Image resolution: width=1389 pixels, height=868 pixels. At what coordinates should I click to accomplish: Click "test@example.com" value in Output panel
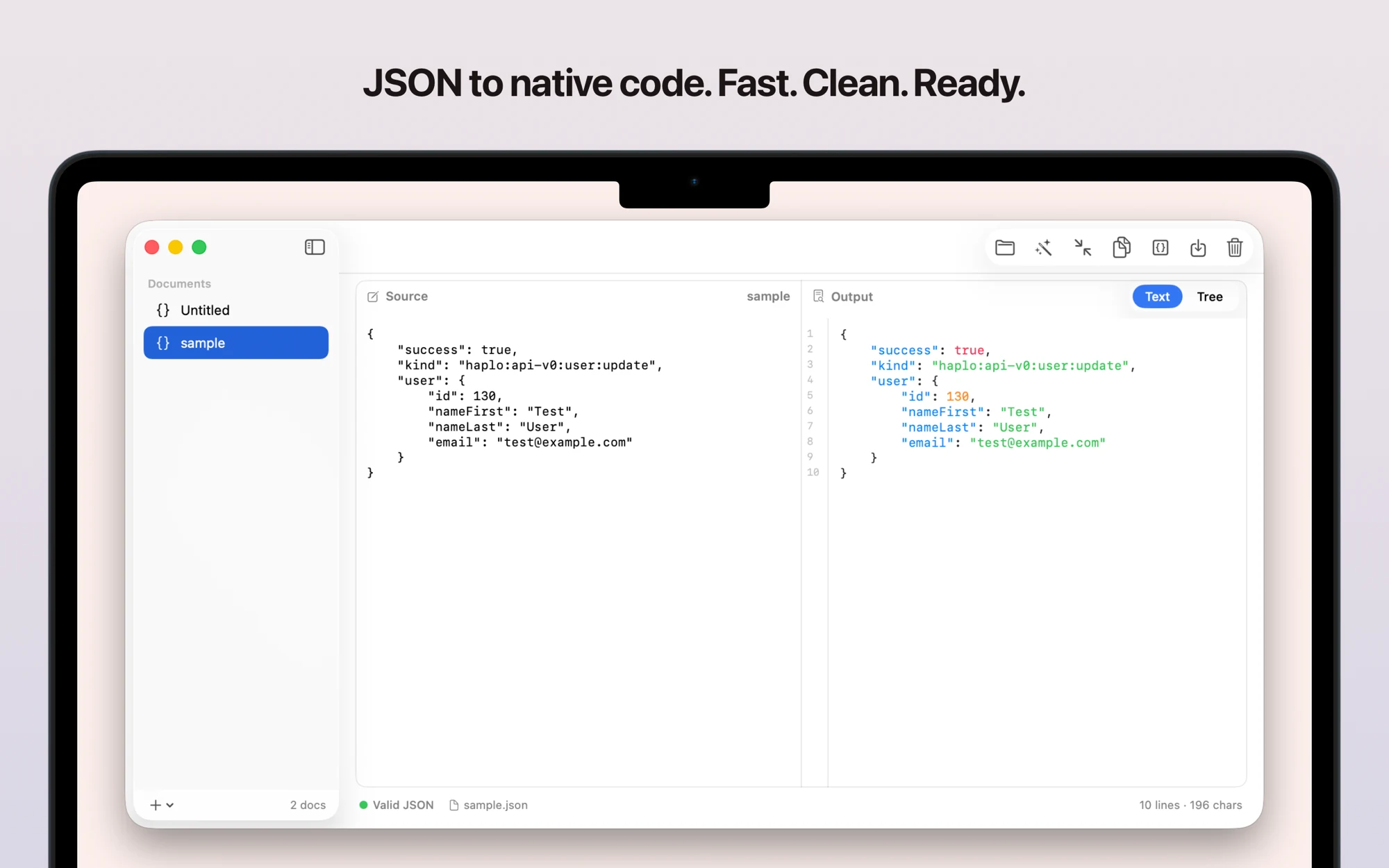coord(1038,443)
